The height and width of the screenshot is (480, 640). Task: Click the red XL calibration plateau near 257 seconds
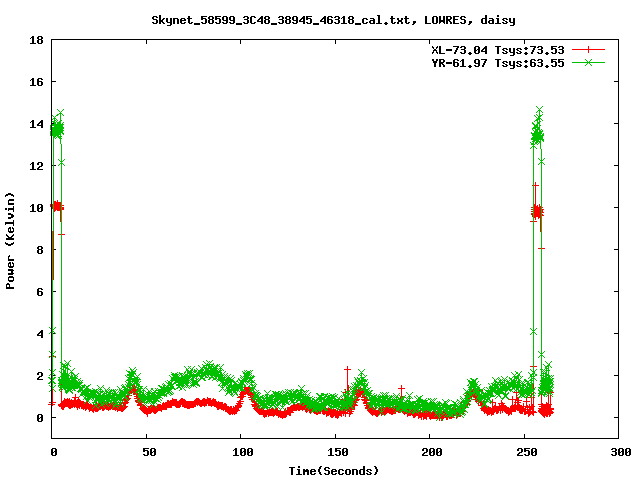[x=537, y=212]
